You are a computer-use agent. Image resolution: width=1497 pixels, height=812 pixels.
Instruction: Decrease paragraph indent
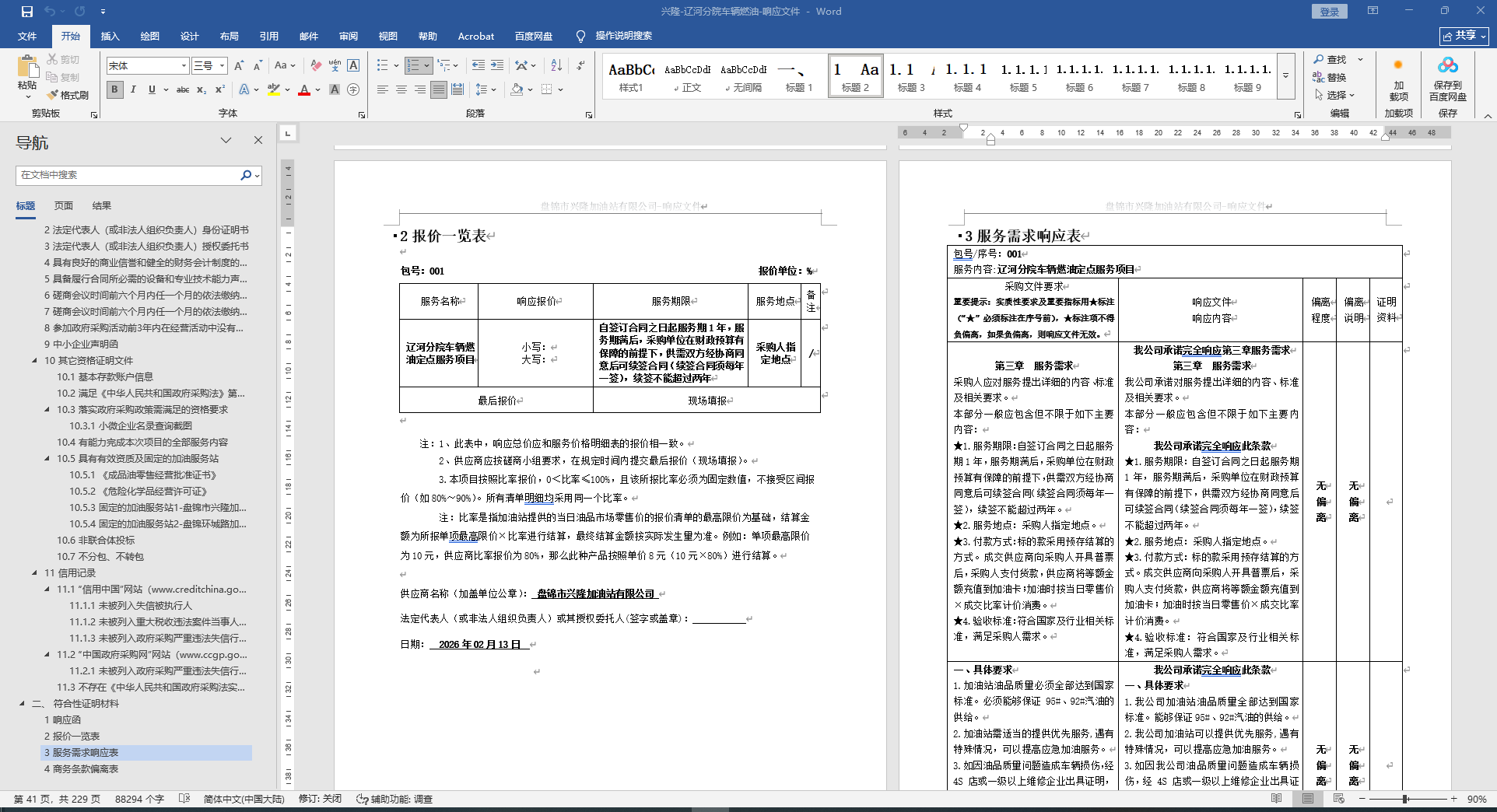(479, 66)
